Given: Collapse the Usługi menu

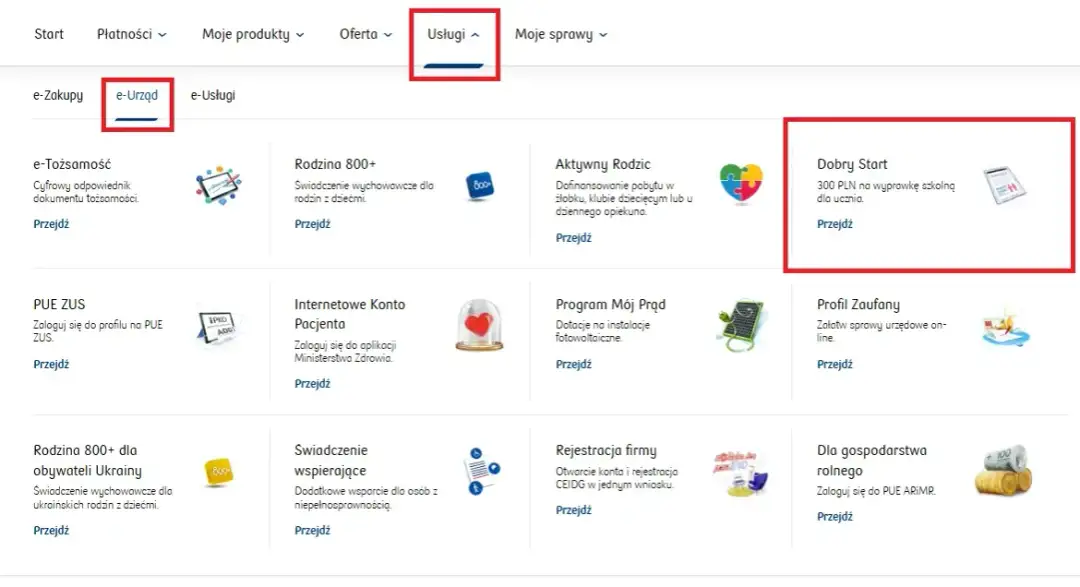Looking at the screenshot, I should pos(454,34).
